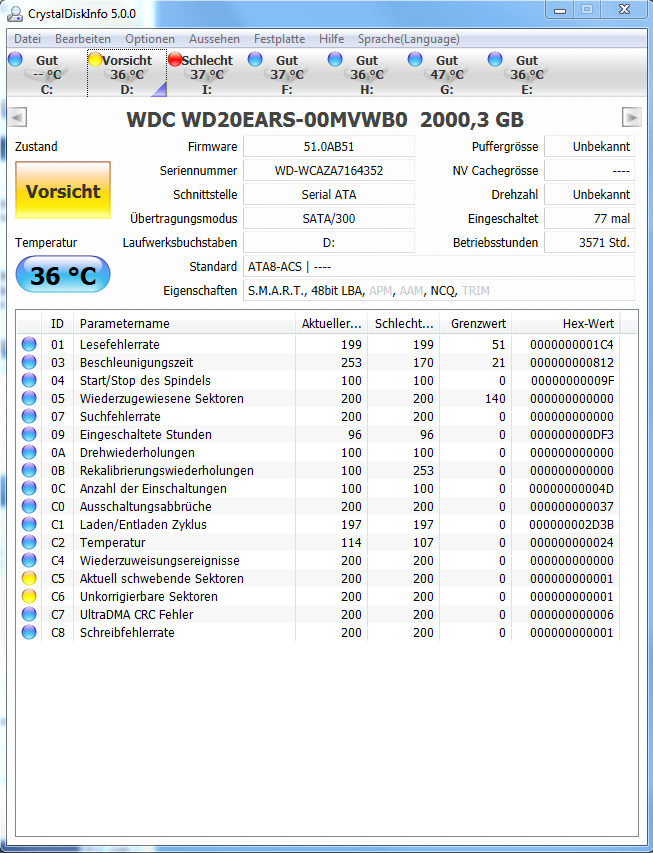Select drive F: status tab
The height and width of the screenshot is (853, 653).
(x=287, y=74)
